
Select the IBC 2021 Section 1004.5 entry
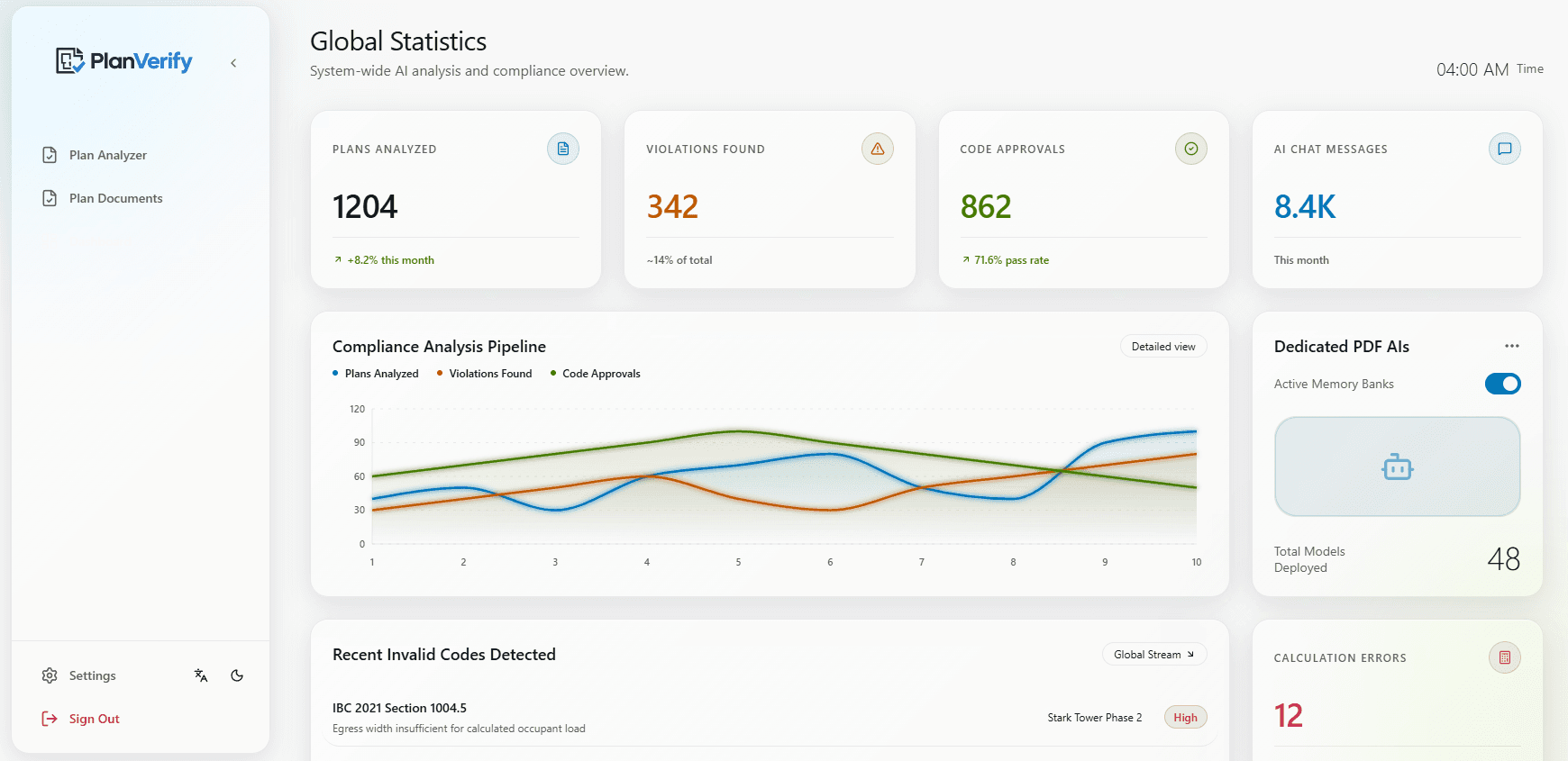tap(770, 718)
